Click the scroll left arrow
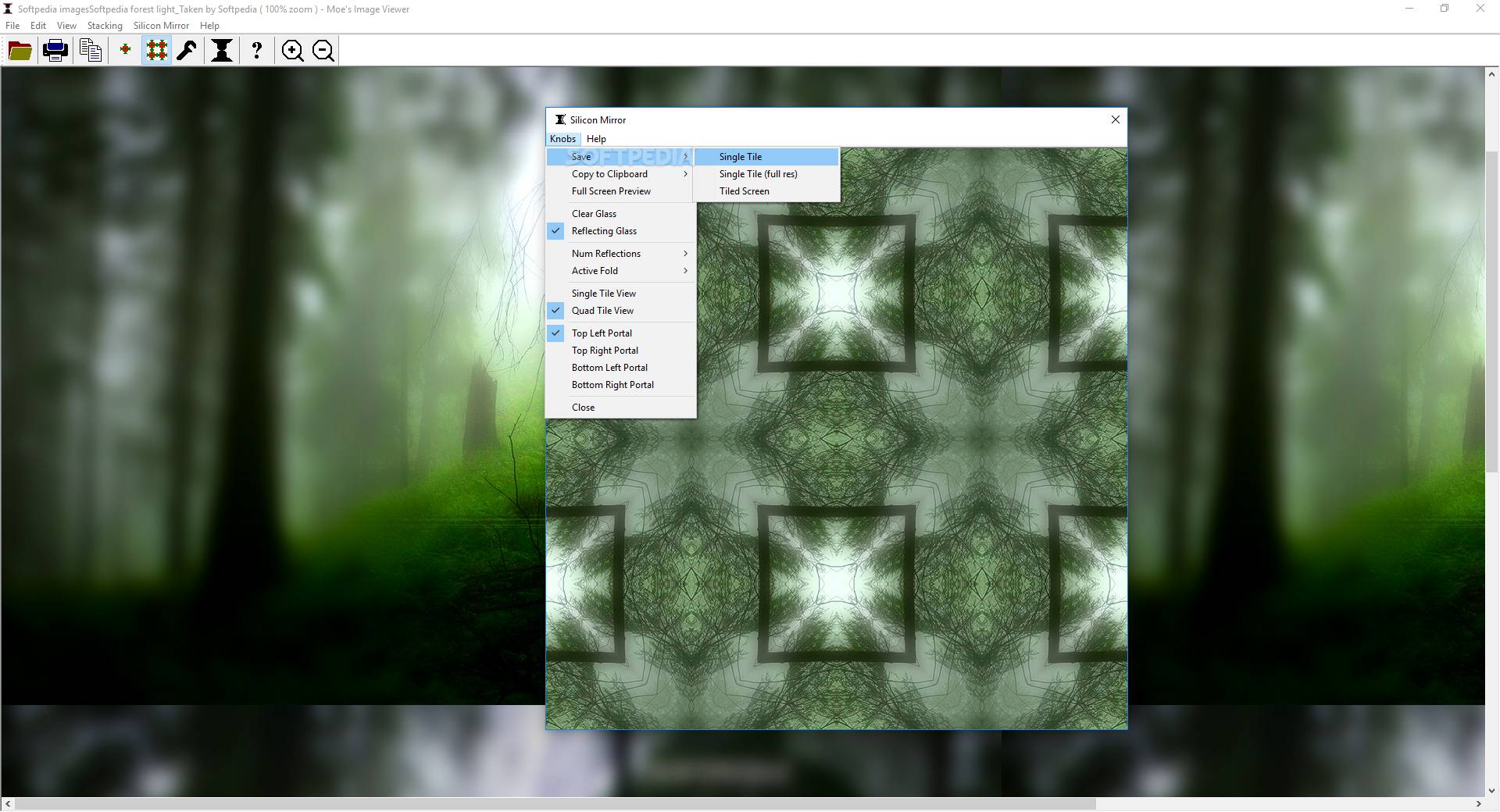The width and height of the screenshot is (1500, 812). (x=7, y=803)
